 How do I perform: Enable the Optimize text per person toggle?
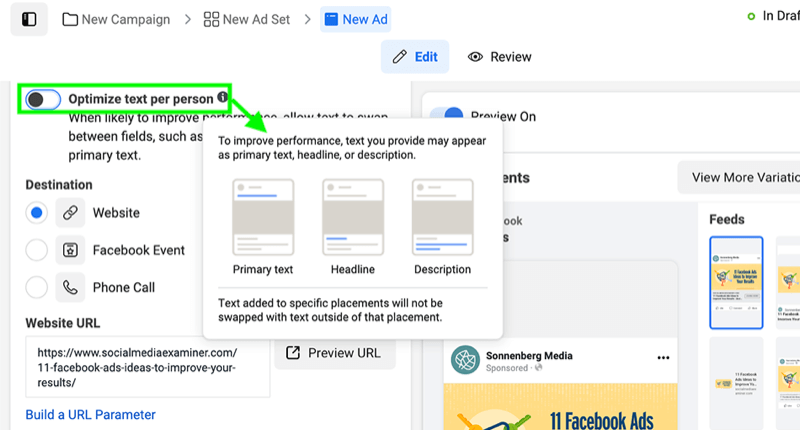[x=44, y=99]
